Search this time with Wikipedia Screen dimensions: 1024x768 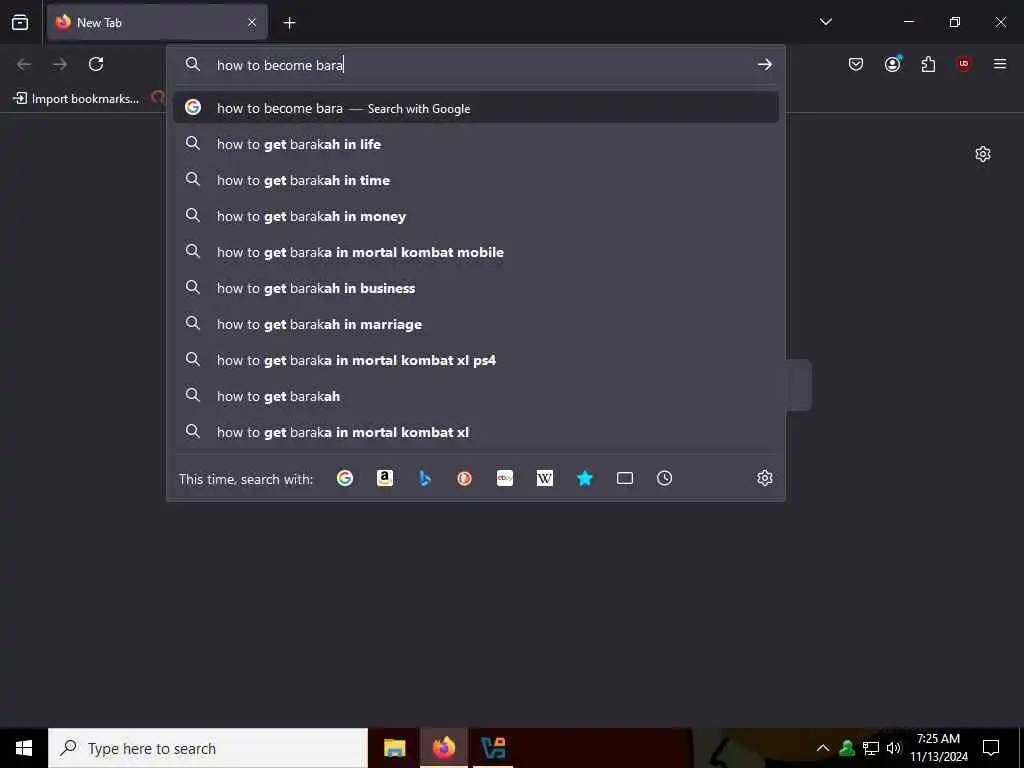545,478
